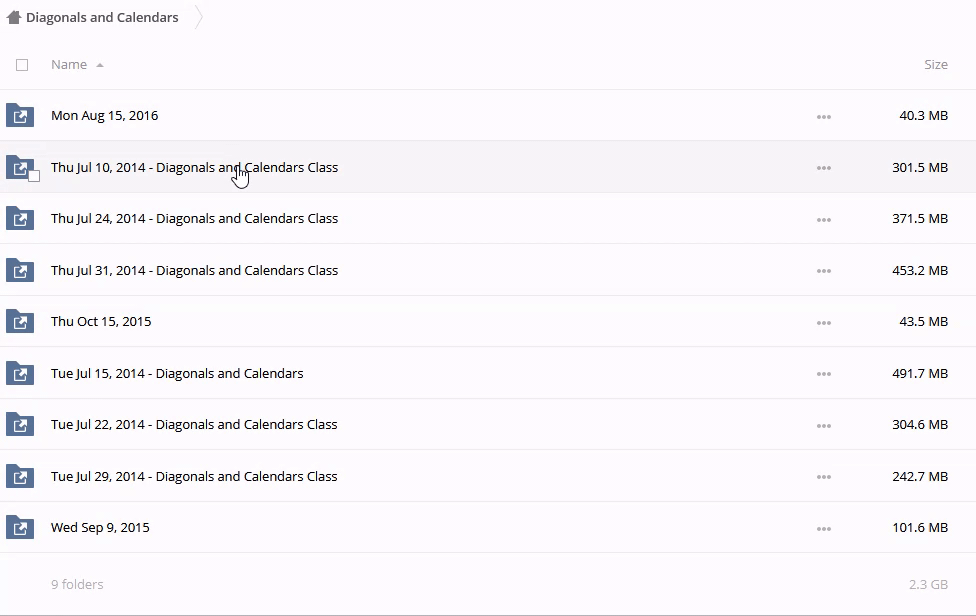976x616 pixels.
Task: Open the three-dot menu for Wed Sep 9, 2015
Action: coord(824,529)
